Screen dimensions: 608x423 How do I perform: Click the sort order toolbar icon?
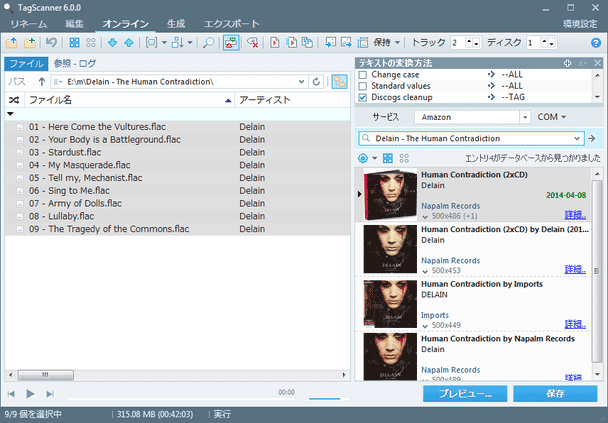[x=178, y=43]
